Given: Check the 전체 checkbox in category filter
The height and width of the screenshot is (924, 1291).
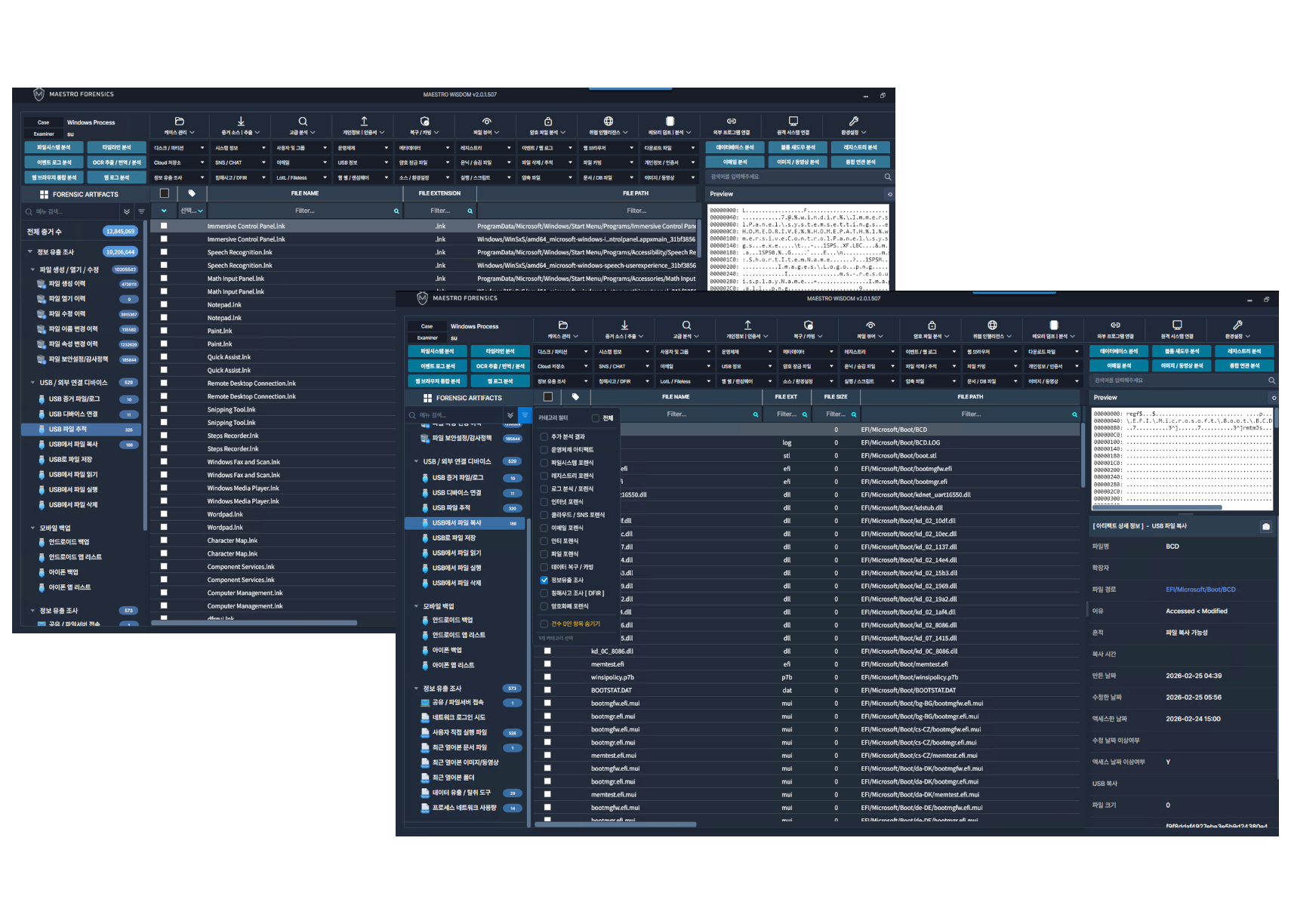Looking at the screenshot, I should coord(596,418).
